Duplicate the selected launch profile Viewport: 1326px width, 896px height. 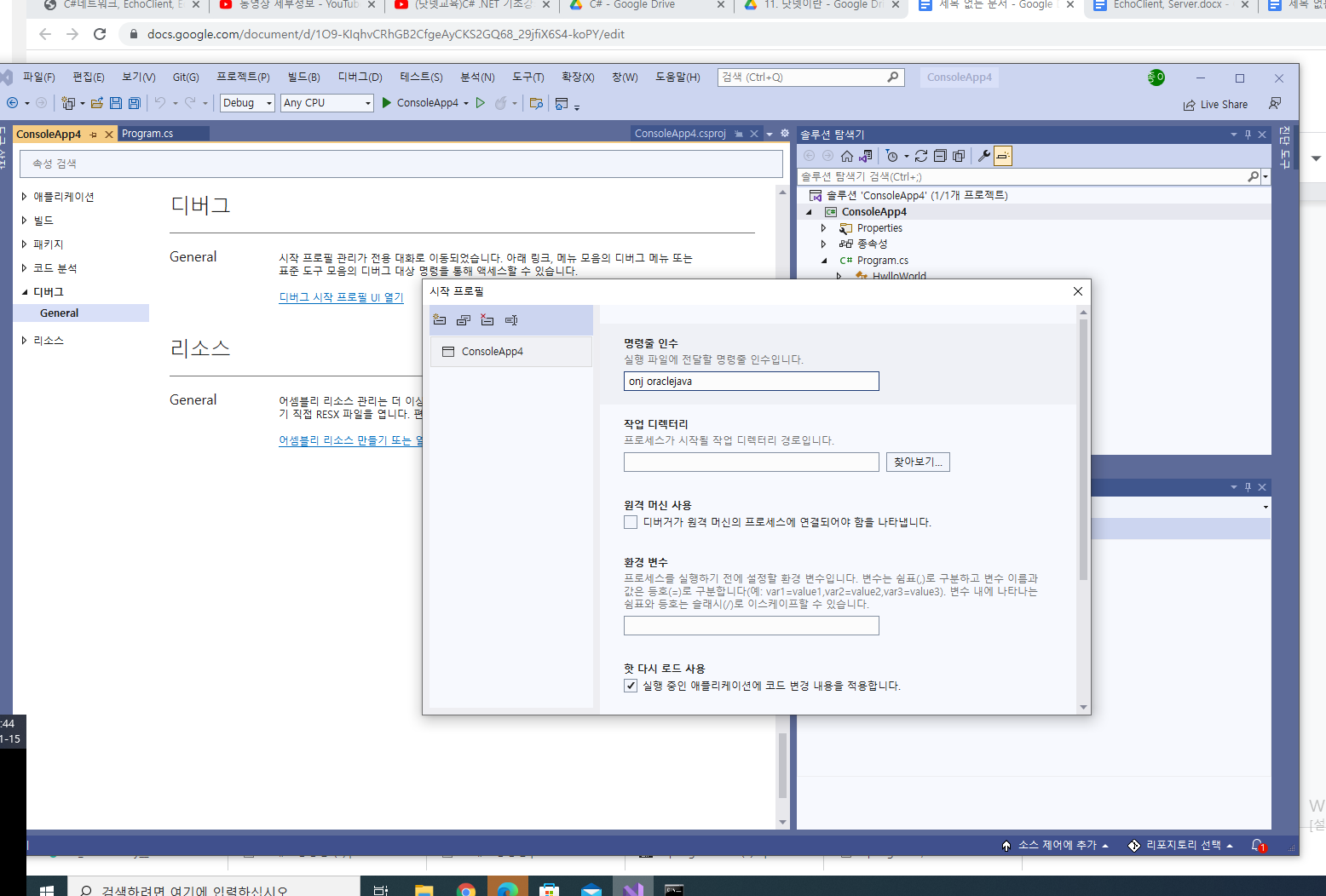pyautogui.click(x=464, y=320)
